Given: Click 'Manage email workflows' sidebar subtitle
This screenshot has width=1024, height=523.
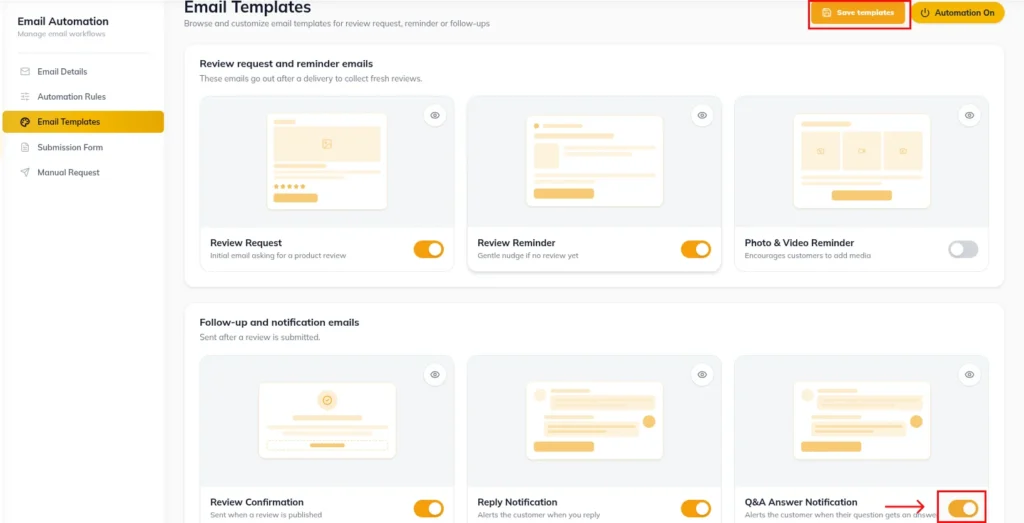Looking at the screenshot, I should [61, 34].
